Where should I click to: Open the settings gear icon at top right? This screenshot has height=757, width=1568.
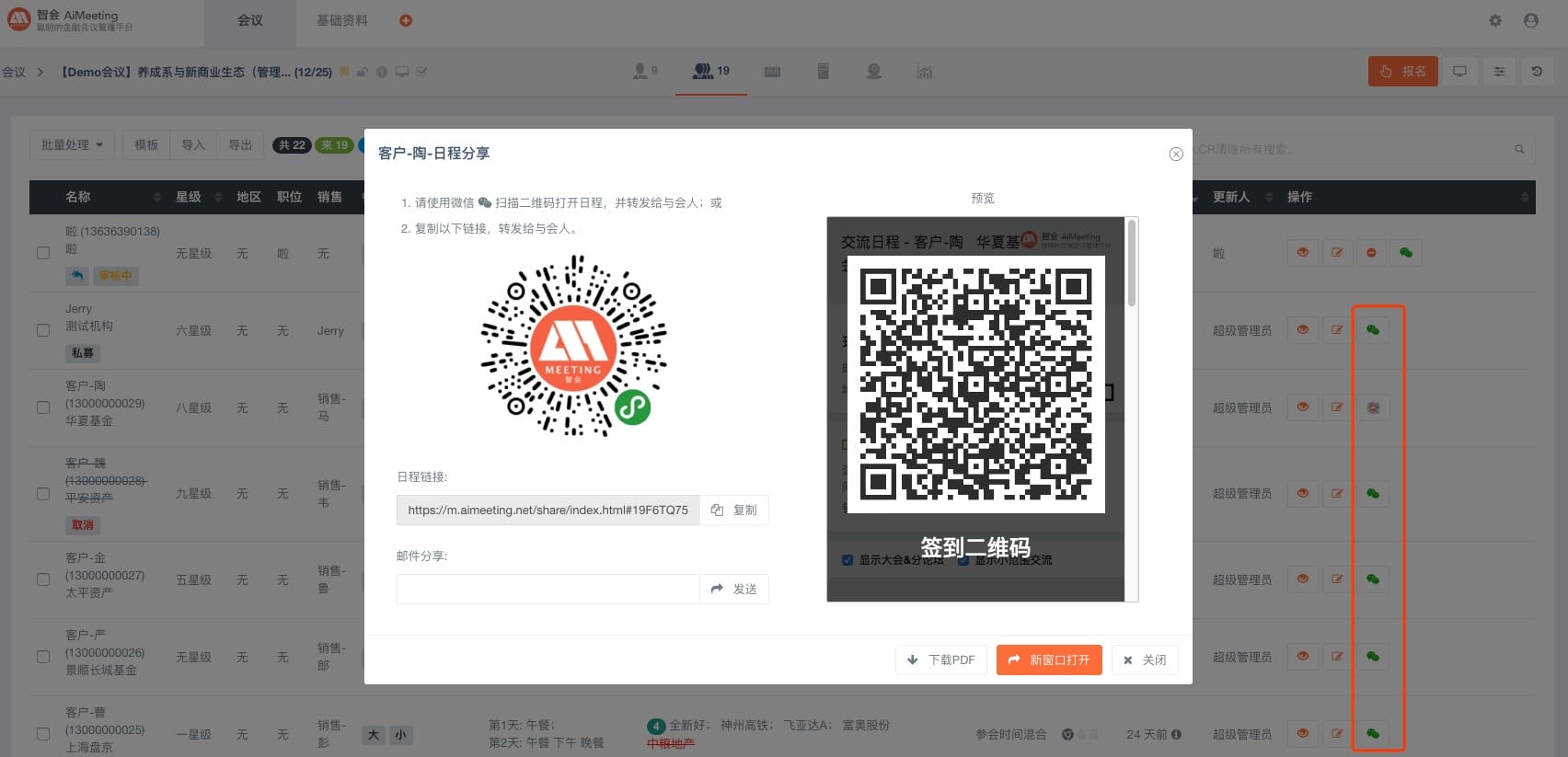tap(1495, 20)
